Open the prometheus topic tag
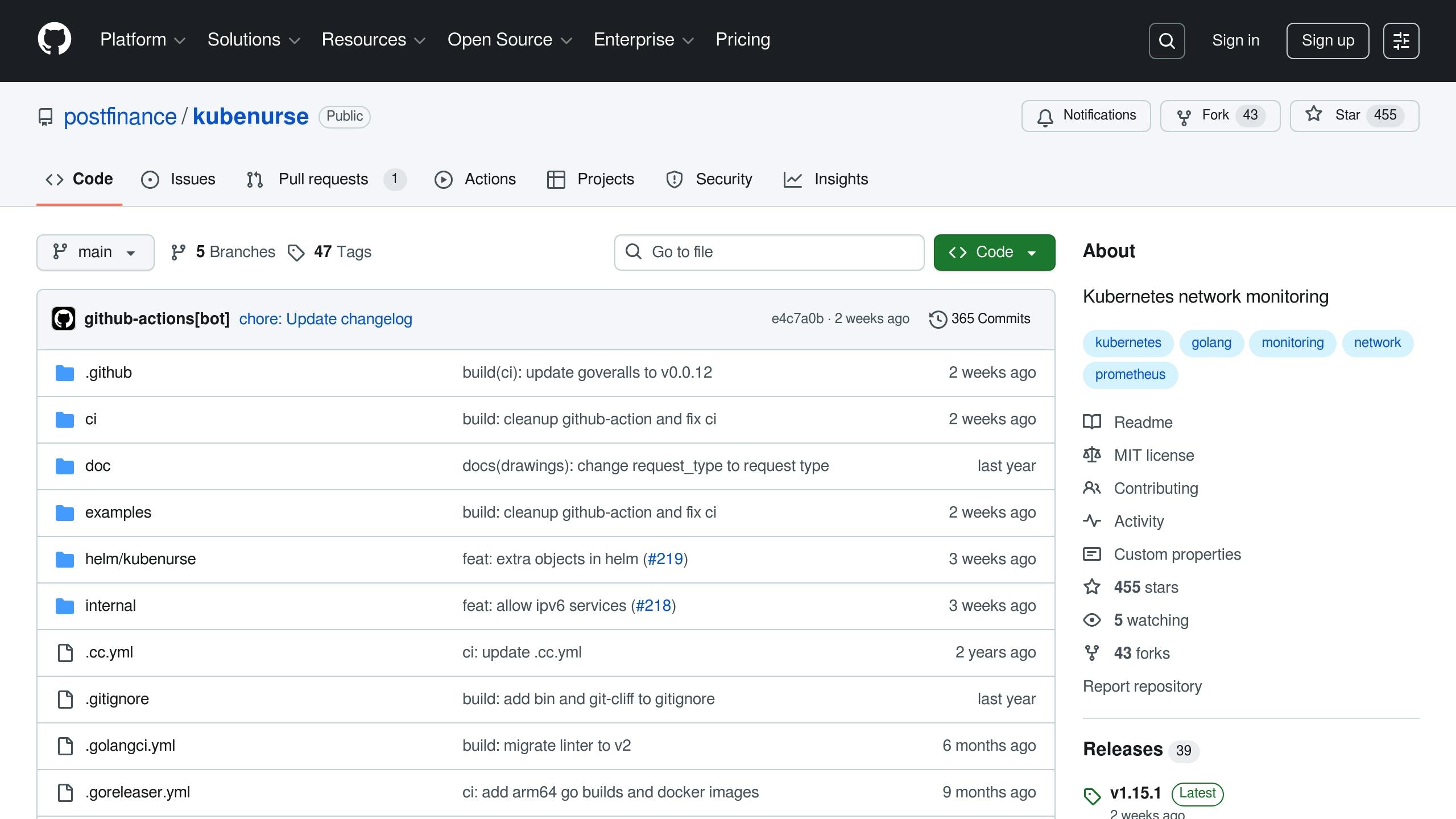Screen dimensions: 1456x819 click(1130, 375)
